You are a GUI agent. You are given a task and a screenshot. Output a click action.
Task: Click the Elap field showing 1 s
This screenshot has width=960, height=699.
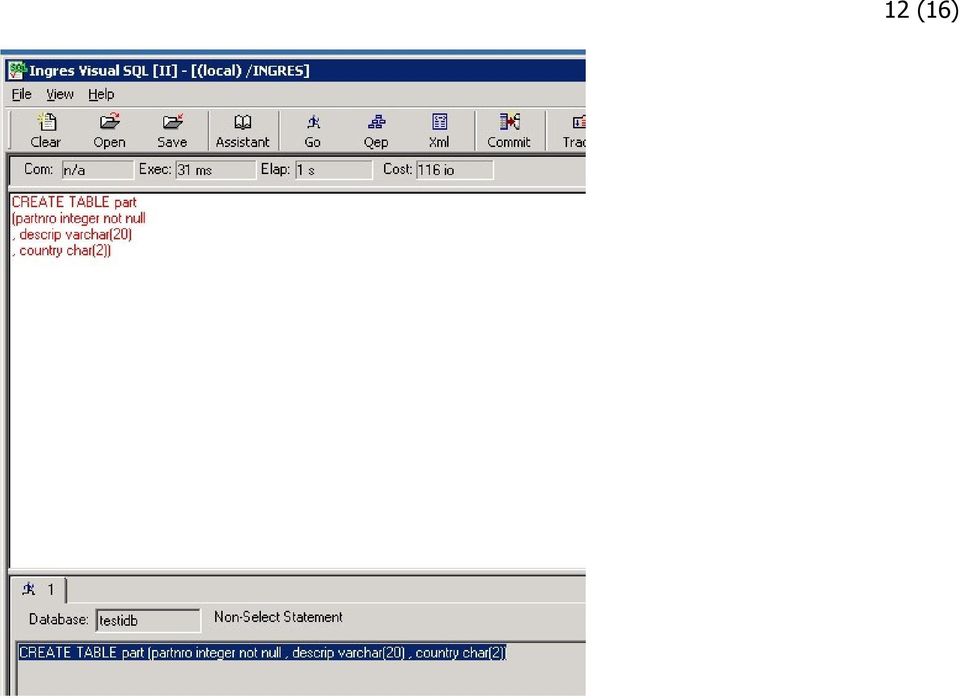[333, 170]
